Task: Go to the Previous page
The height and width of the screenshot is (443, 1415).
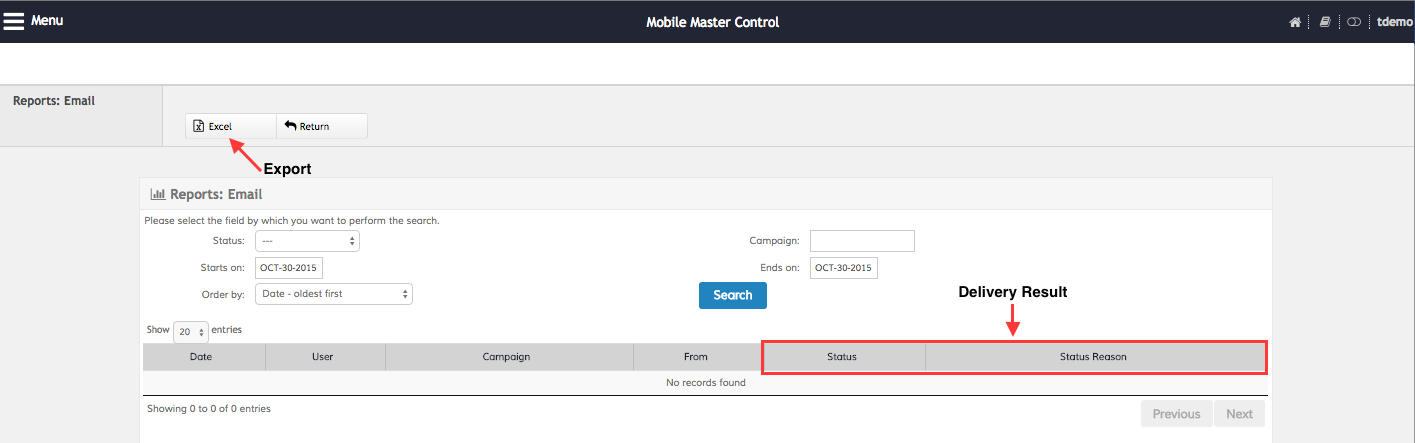Action: tap(1176, 414)
